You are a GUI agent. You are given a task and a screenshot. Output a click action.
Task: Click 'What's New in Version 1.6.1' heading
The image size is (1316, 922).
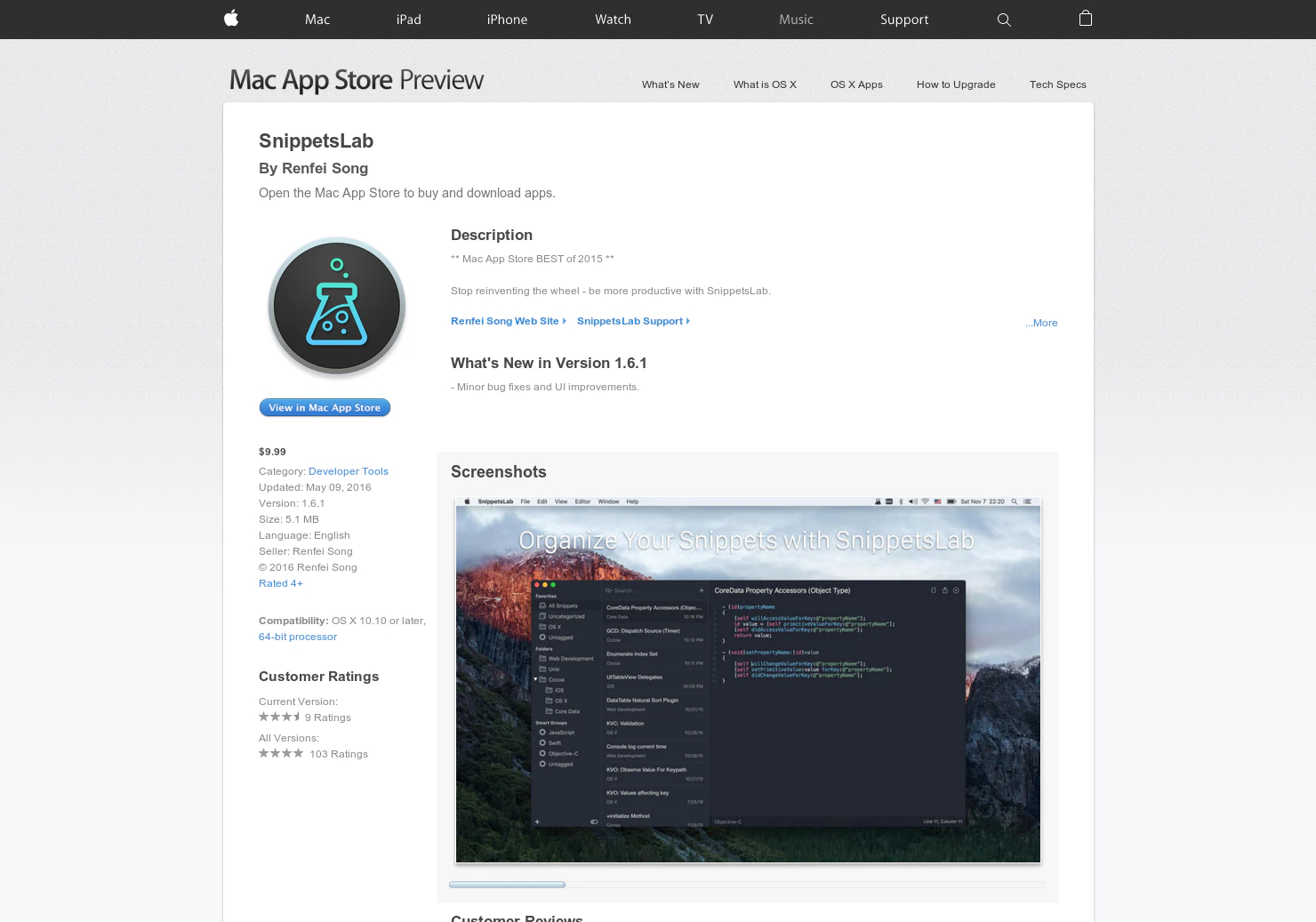coord(549,363)
